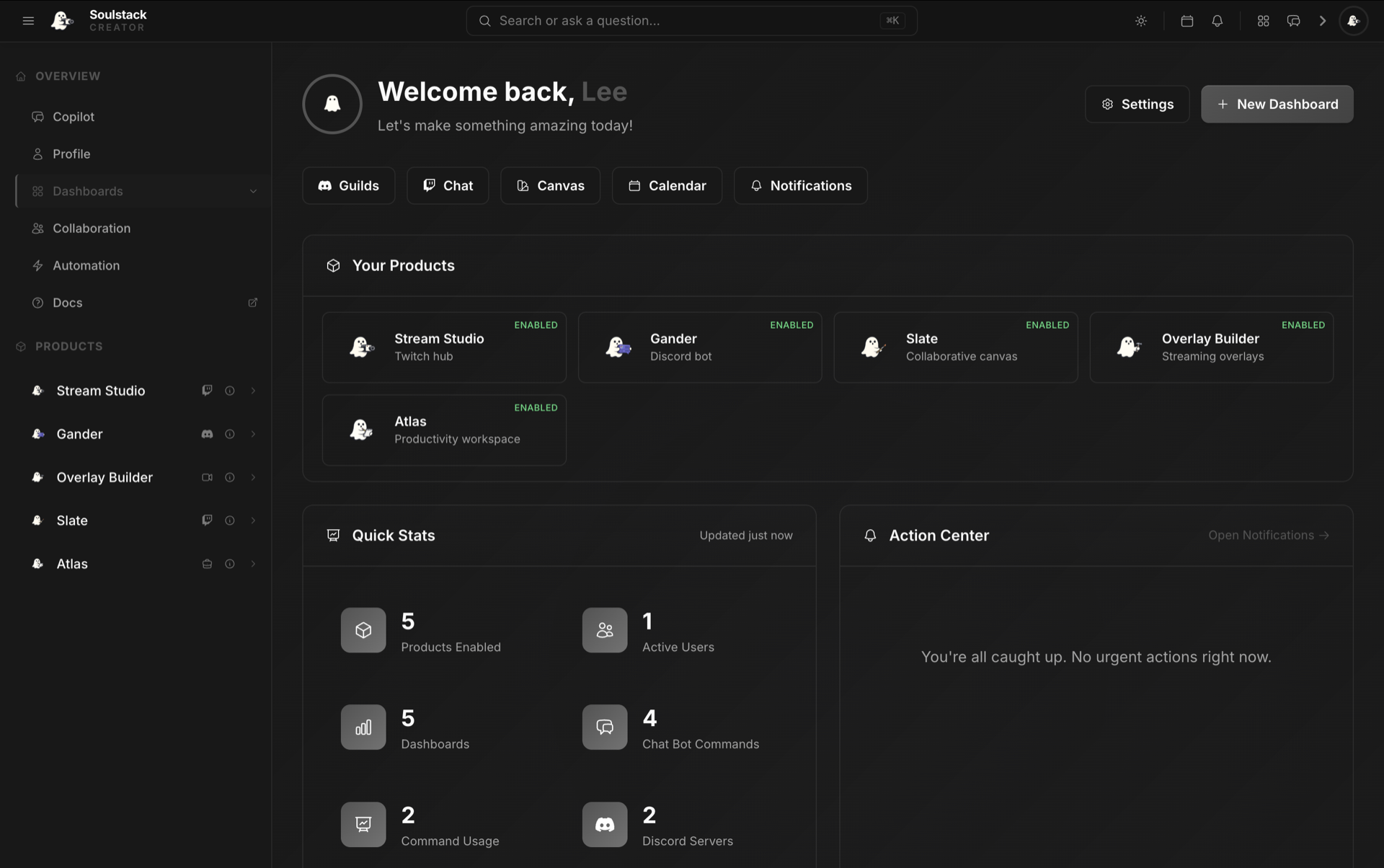The height and width of the screenshot is (868, 1384).
Task: Focus the search or ask a question field
Action: click(x=691, y=21)
